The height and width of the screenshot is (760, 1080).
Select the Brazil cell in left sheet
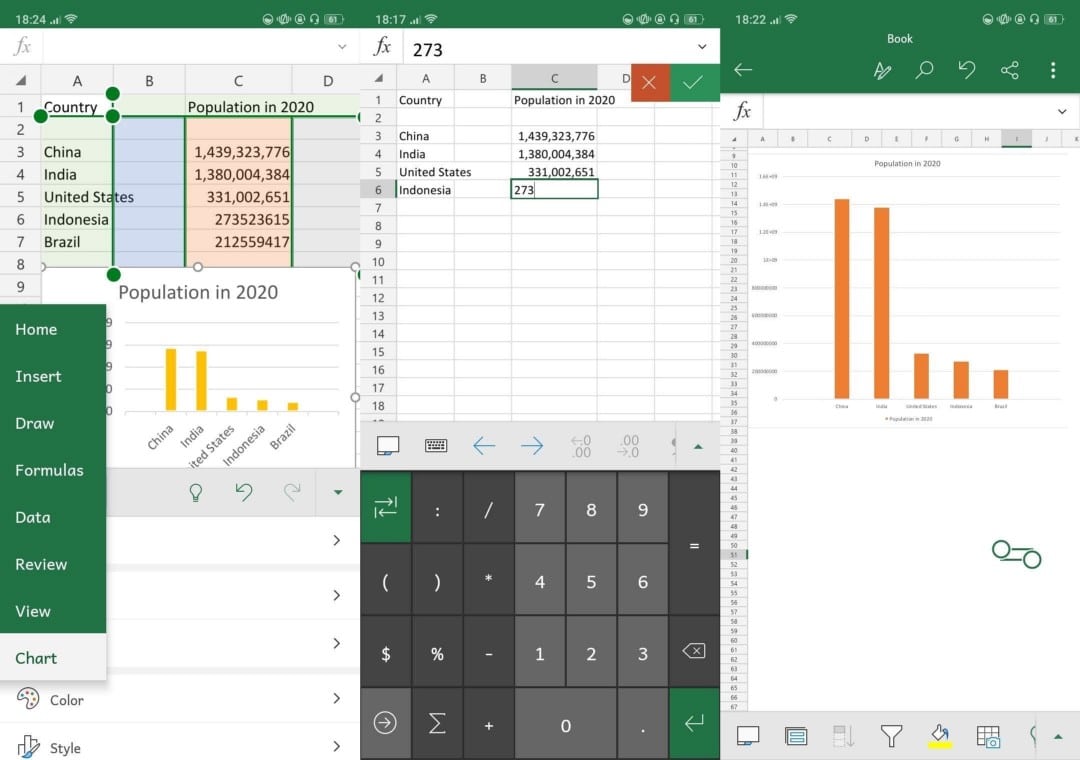tap(77, 242)
